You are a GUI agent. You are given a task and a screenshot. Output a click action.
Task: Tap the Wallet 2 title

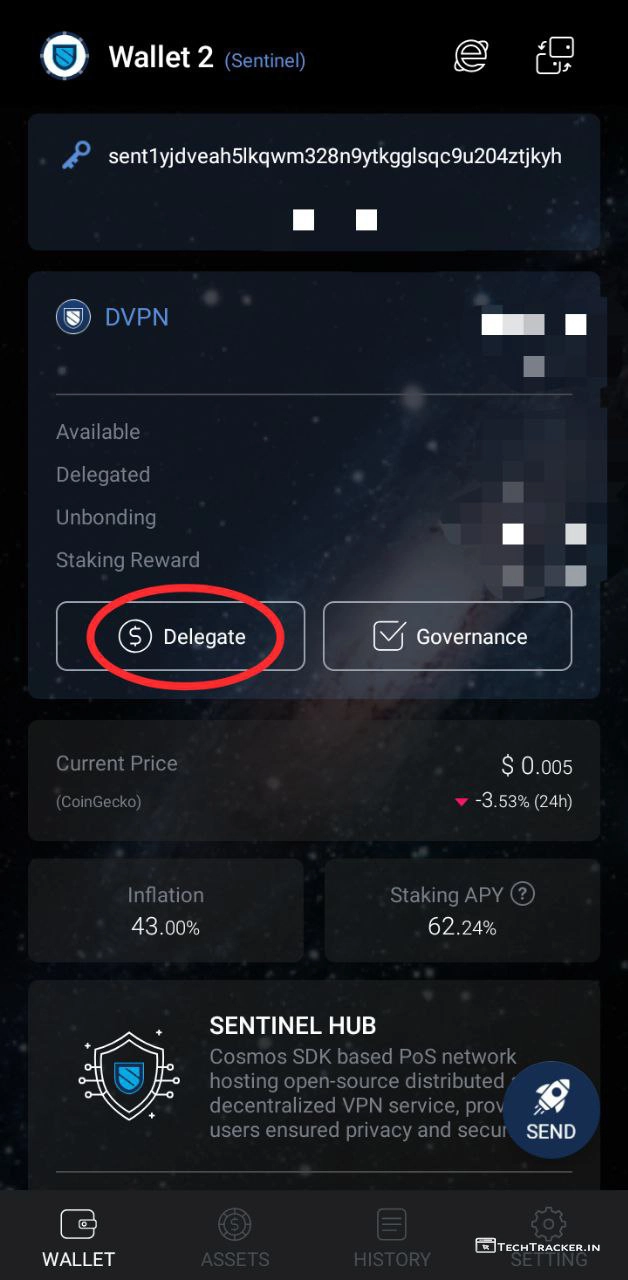[161, 57]
